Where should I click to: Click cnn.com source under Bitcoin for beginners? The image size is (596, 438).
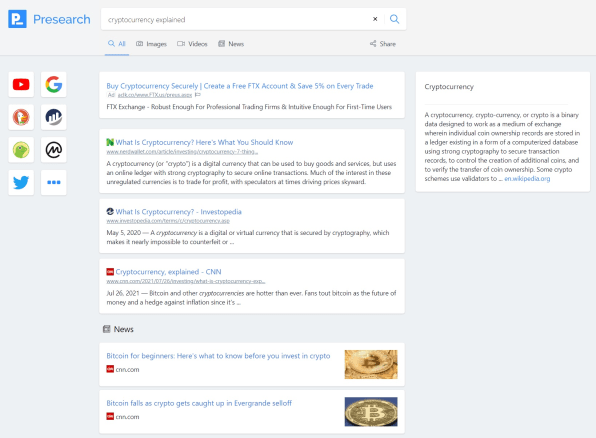(127, 370)
